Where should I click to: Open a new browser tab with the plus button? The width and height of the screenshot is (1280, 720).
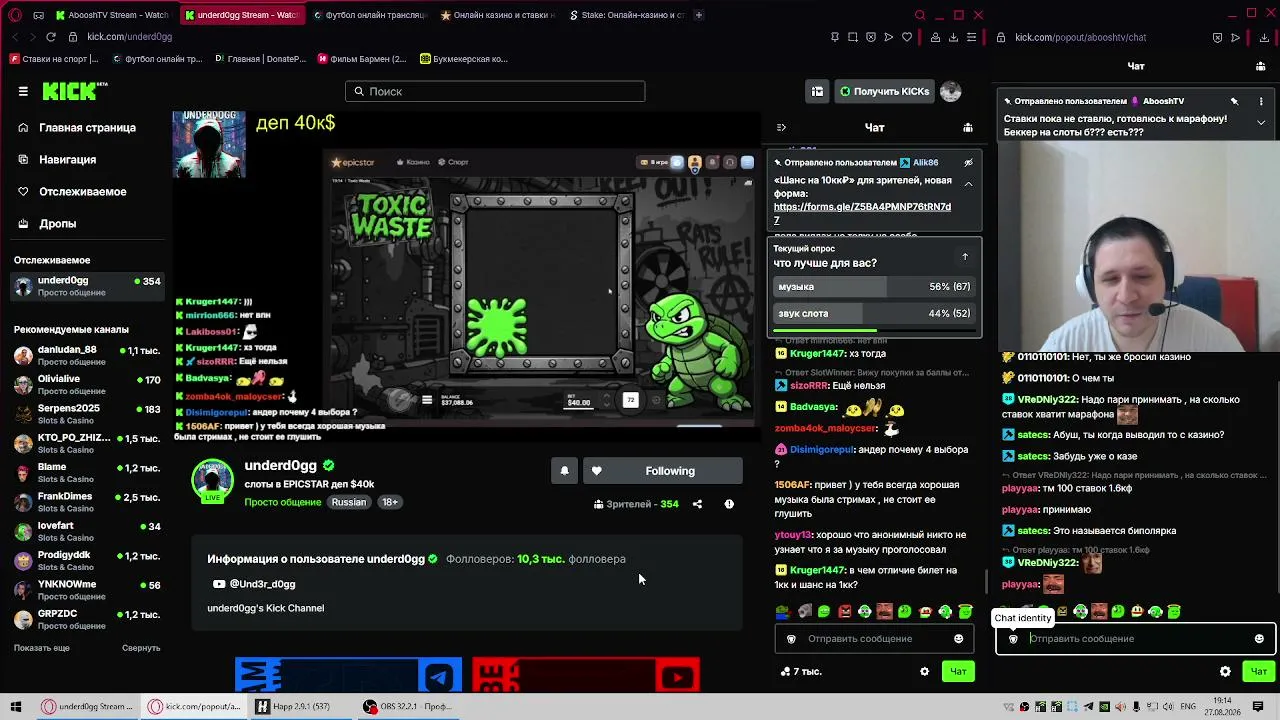(698, 15)
